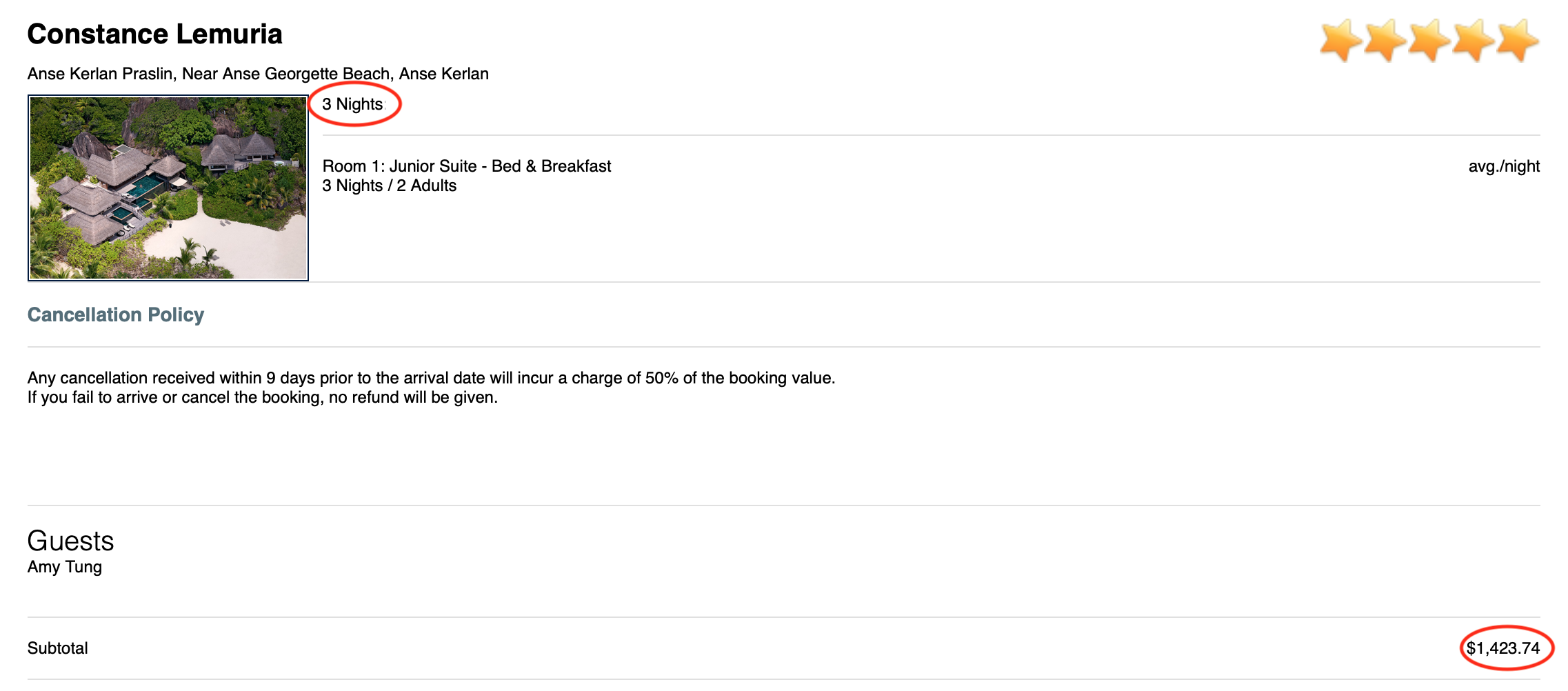Open the hotel aerial photo thumbnail
Viewport: 1568px width, 691px height.
[168, 188]
